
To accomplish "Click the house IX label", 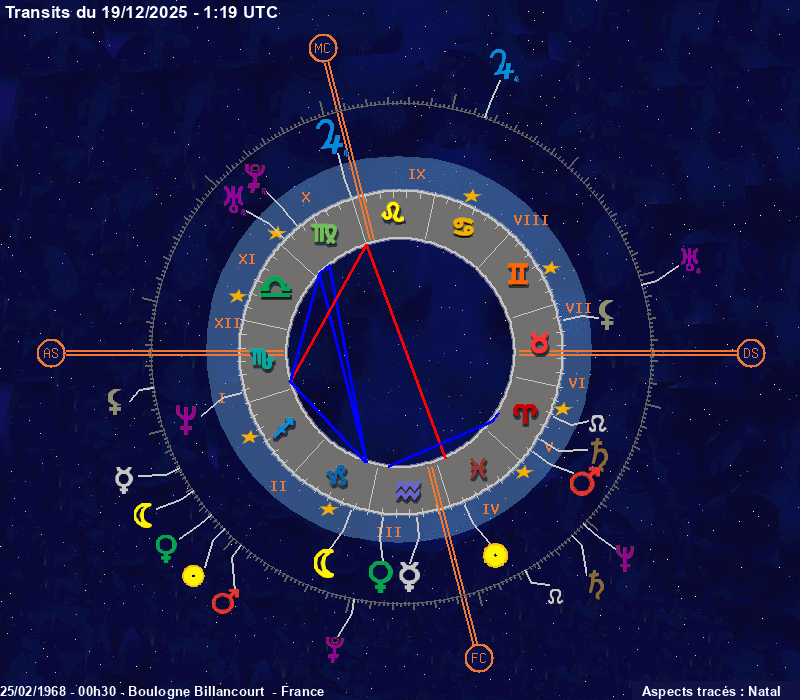I will [x=417, y=174].
